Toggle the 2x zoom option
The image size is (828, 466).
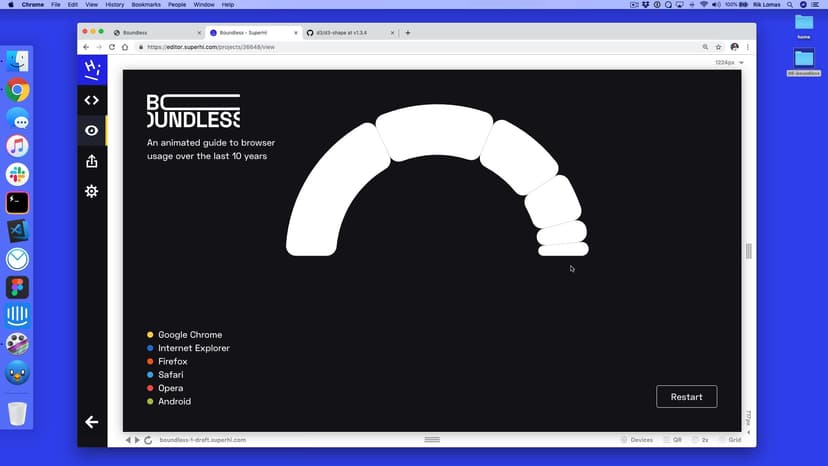tap(701, 440)
